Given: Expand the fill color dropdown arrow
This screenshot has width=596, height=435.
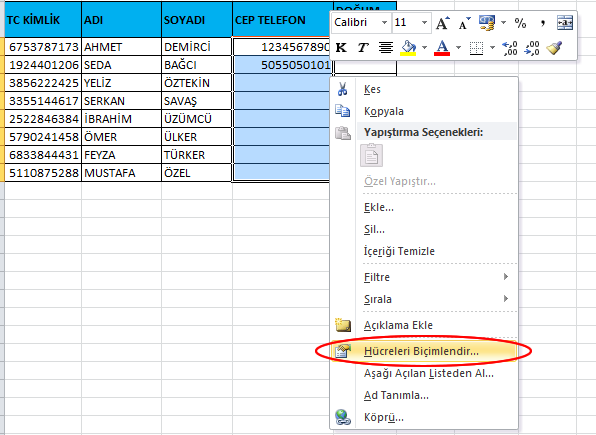Looking at the screenshot, I should click(x=424, y=48).
